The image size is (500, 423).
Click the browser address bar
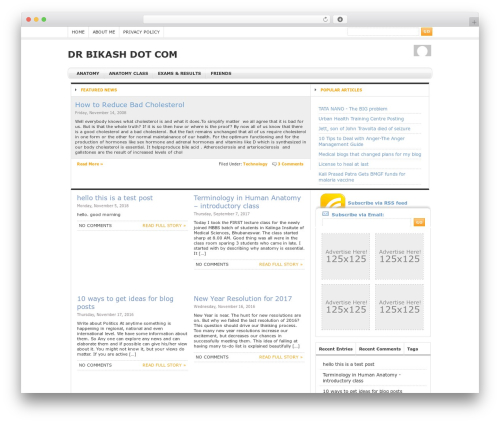pos(237,19)
